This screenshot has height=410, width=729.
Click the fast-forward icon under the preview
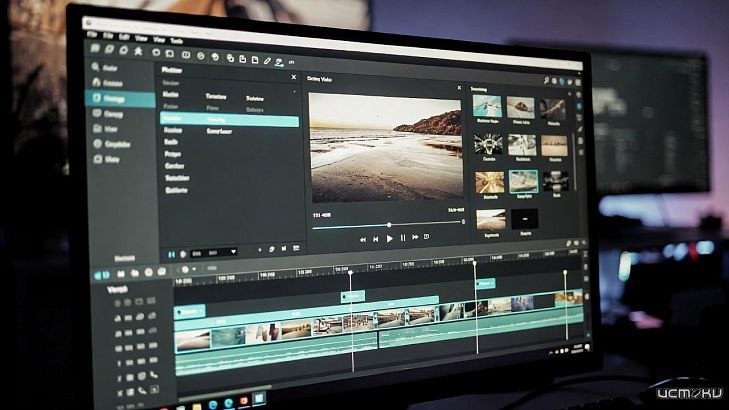pyautogui.click(x=416, y=238)
